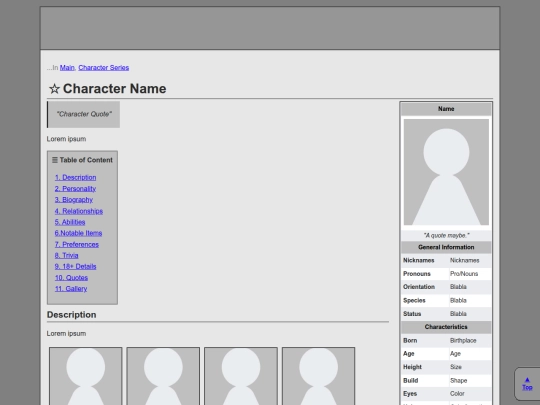The height and width of the screenshot is (405, 540).
Task: Click the up arrow above Top
Action: click(527, 380)
